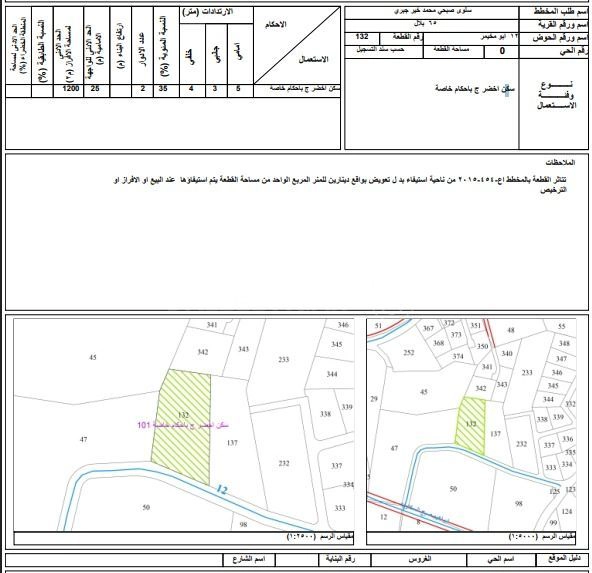Select parcel 367 on the overview map
This screenshot has width=592, height=573.
coord(428,328)
